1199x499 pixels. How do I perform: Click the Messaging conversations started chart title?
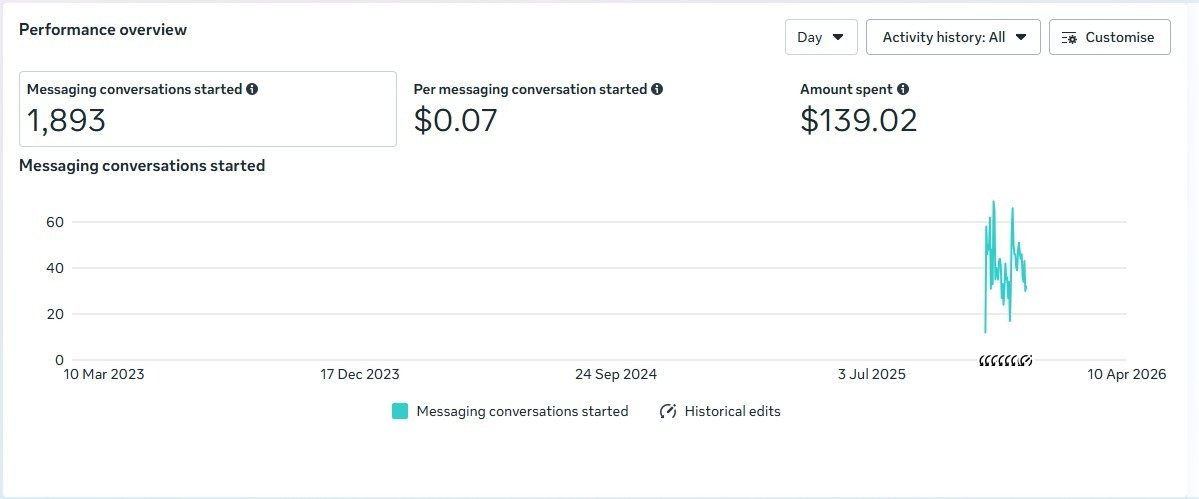pos(142,165)
